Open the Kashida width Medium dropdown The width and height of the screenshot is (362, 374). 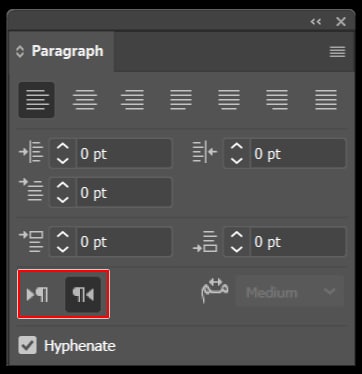290,292
